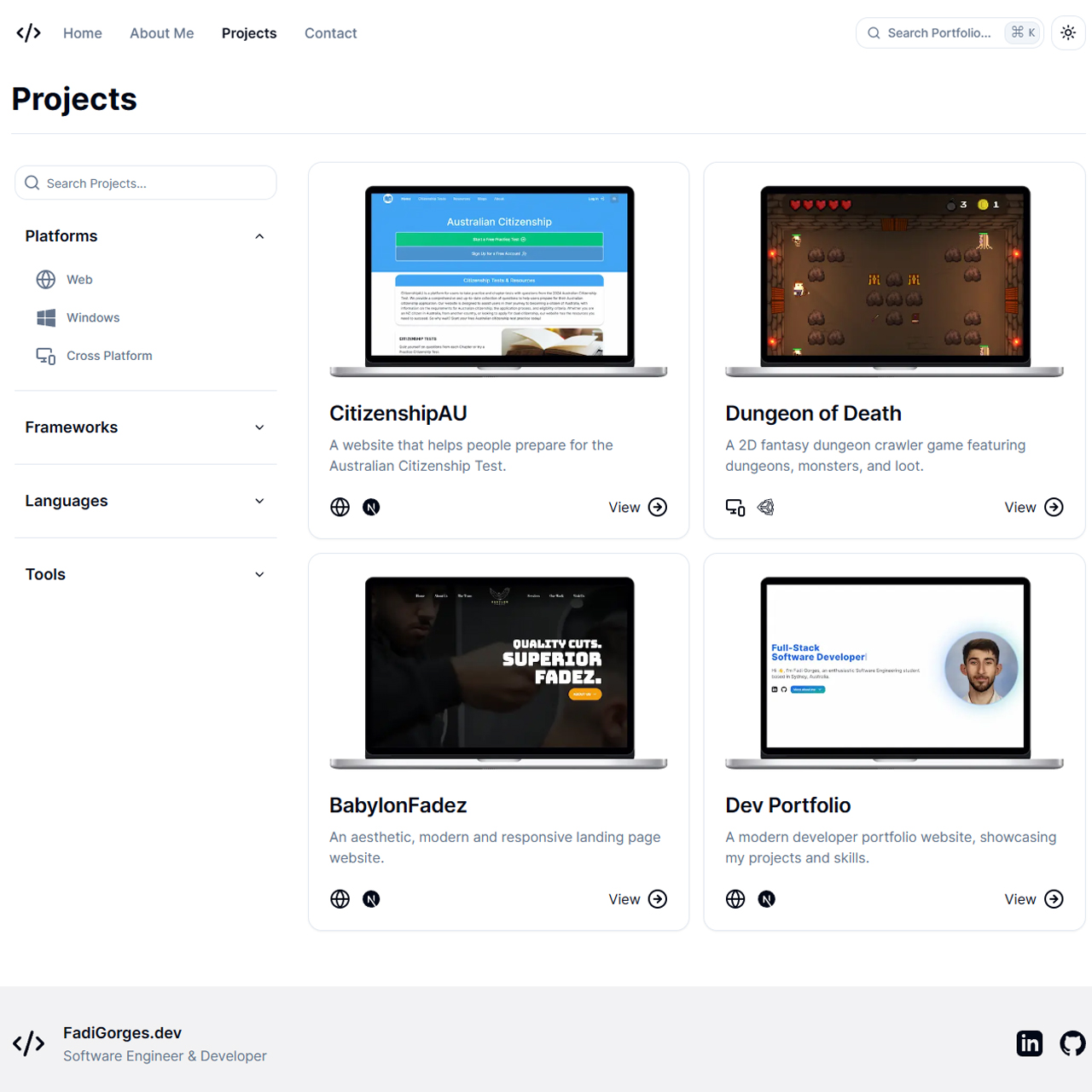
Task: Open the CitizenshipAU laptop screenshot thumbnail
Action: pos(499,282)
